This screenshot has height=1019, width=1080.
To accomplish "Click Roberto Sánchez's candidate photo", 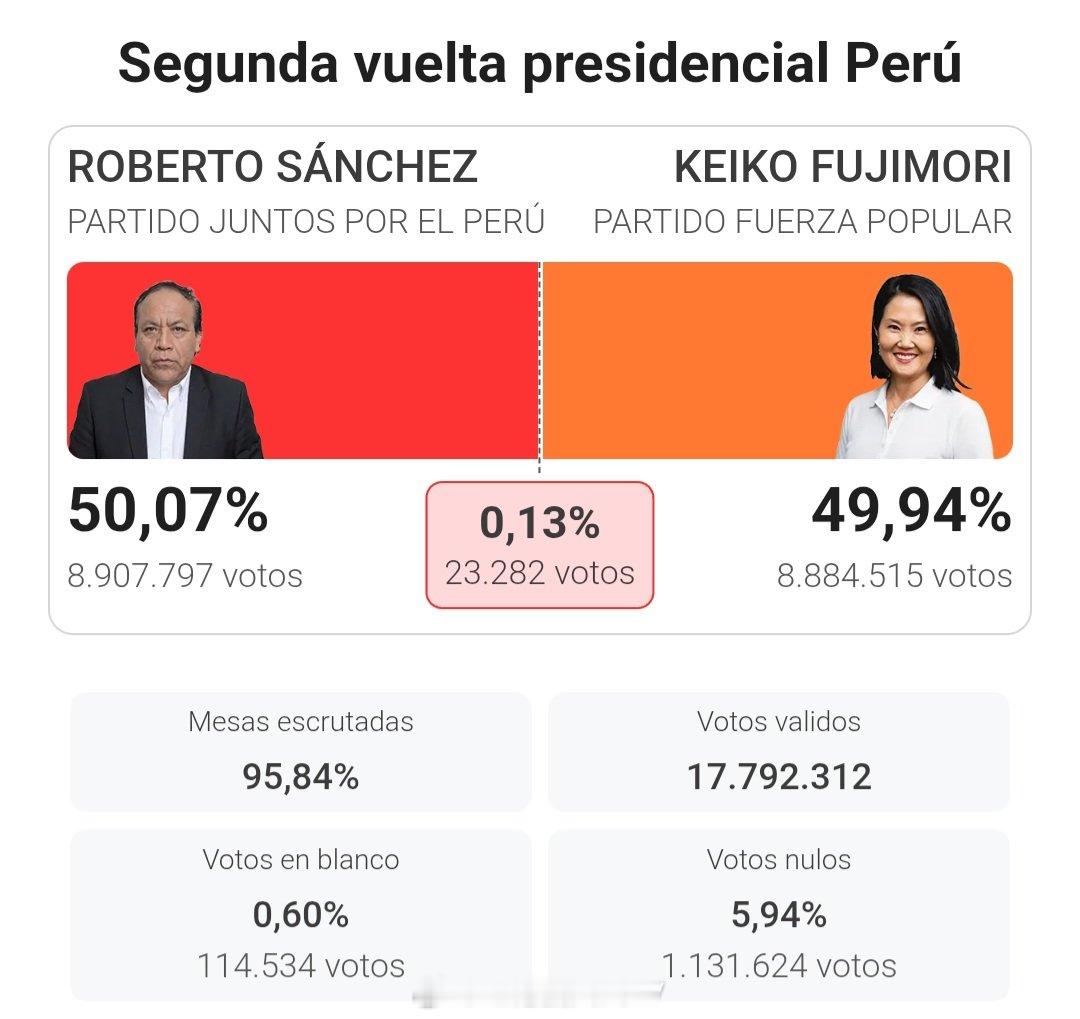I will pyautogui.click(x=166, y=370).
